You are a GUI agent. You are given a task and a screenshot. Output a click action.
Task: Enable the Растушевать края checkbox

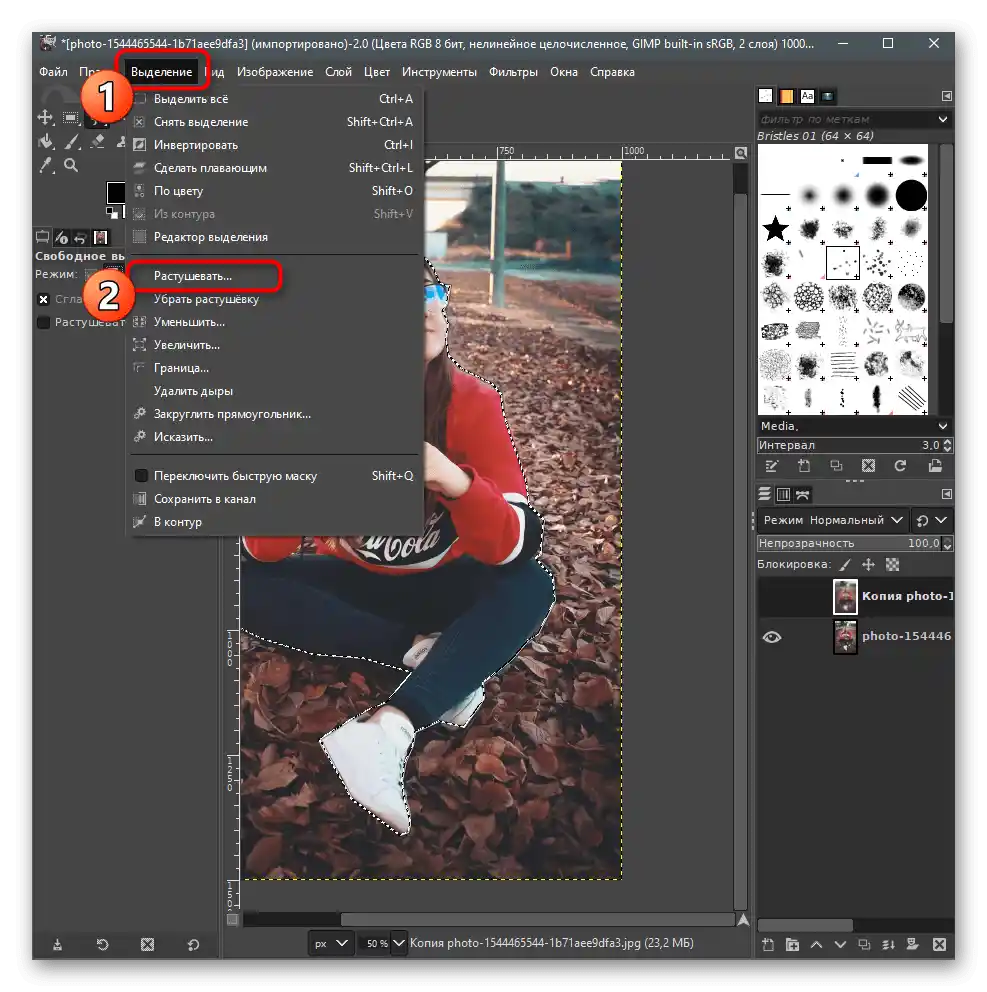pos(43,323)
